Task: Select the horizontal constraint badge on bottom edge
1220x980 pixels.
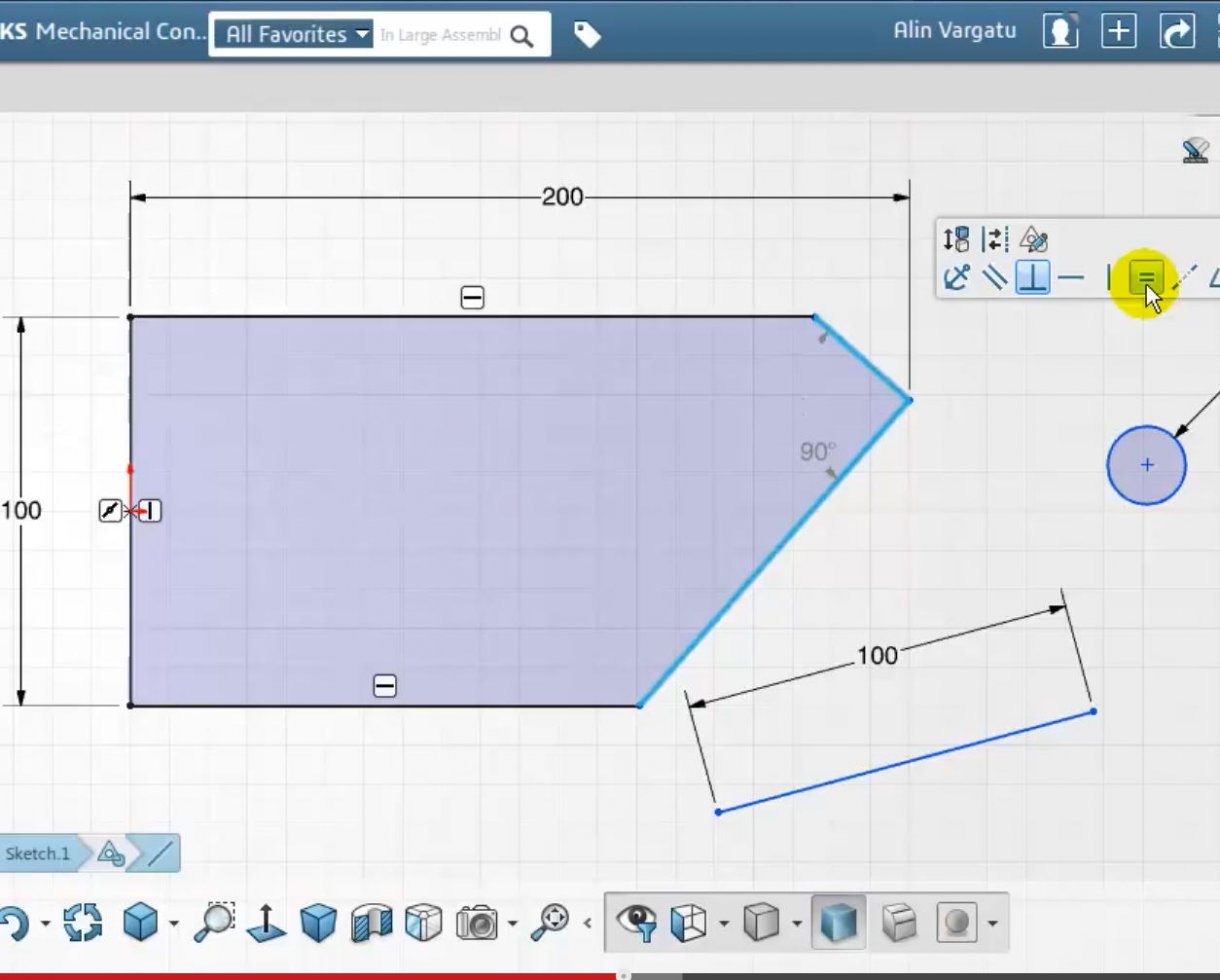Action: click(385, 686)
